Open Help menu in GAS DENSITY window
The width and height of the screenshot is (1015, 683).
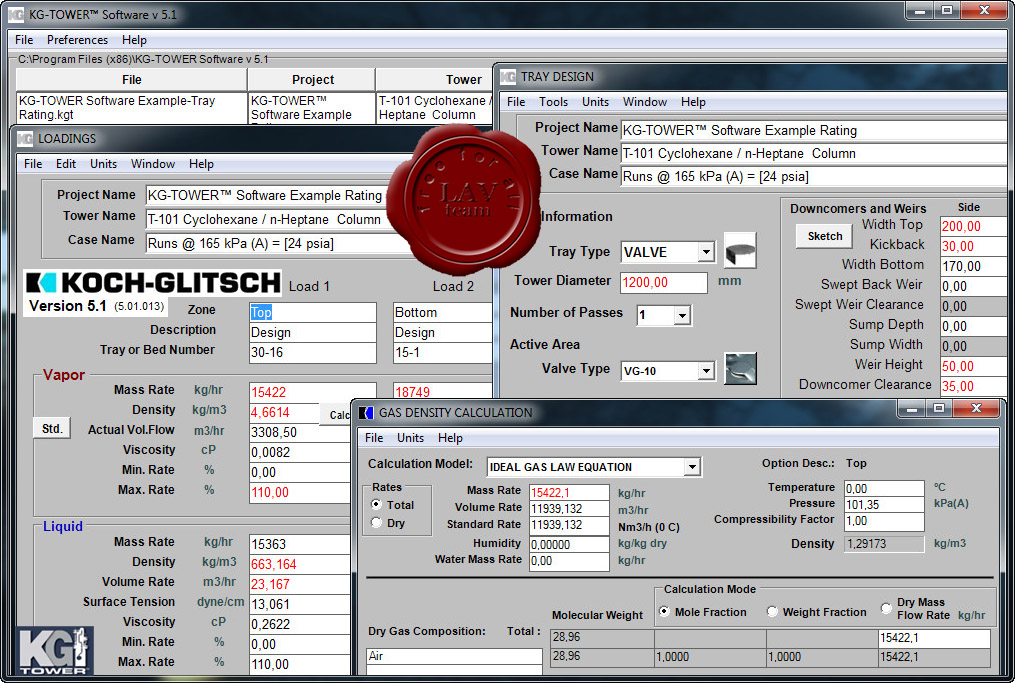pyautogui.click(x=450, y=438)
